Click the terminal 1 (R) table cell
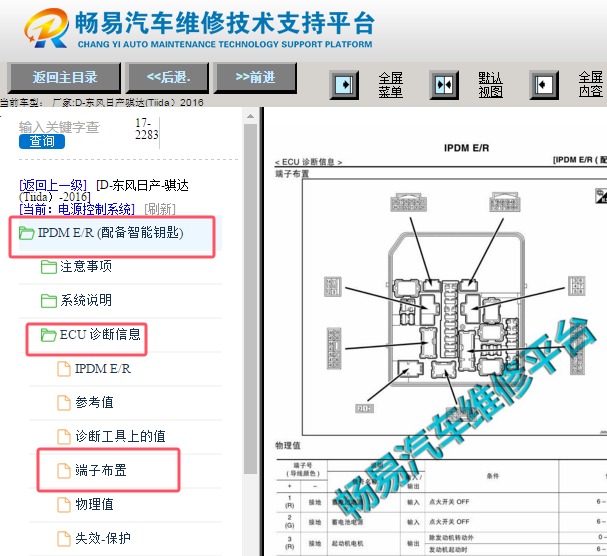Image resolution: width=607 pixels, height=556 pixels. [290, 502]
